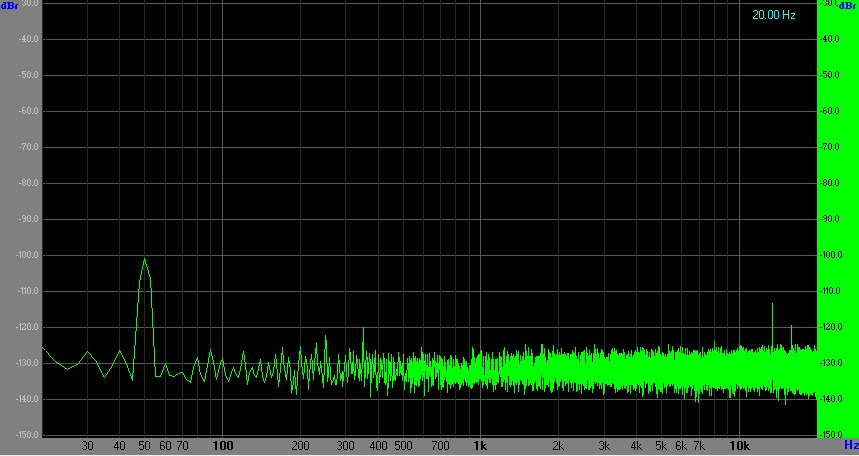This screenshot has height=456, width=859.
Task: Click the 500 frequency axis label
Action: (403, 446)
